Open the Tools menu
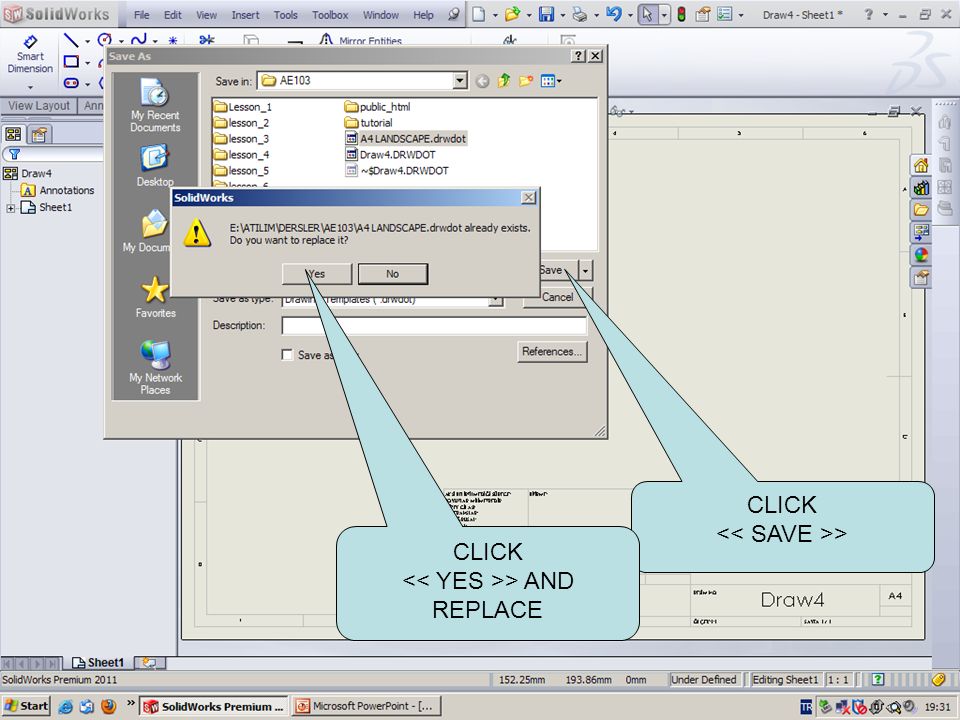Image resolution: width=960 pixels, height=720 pixels. pos(285,15)
